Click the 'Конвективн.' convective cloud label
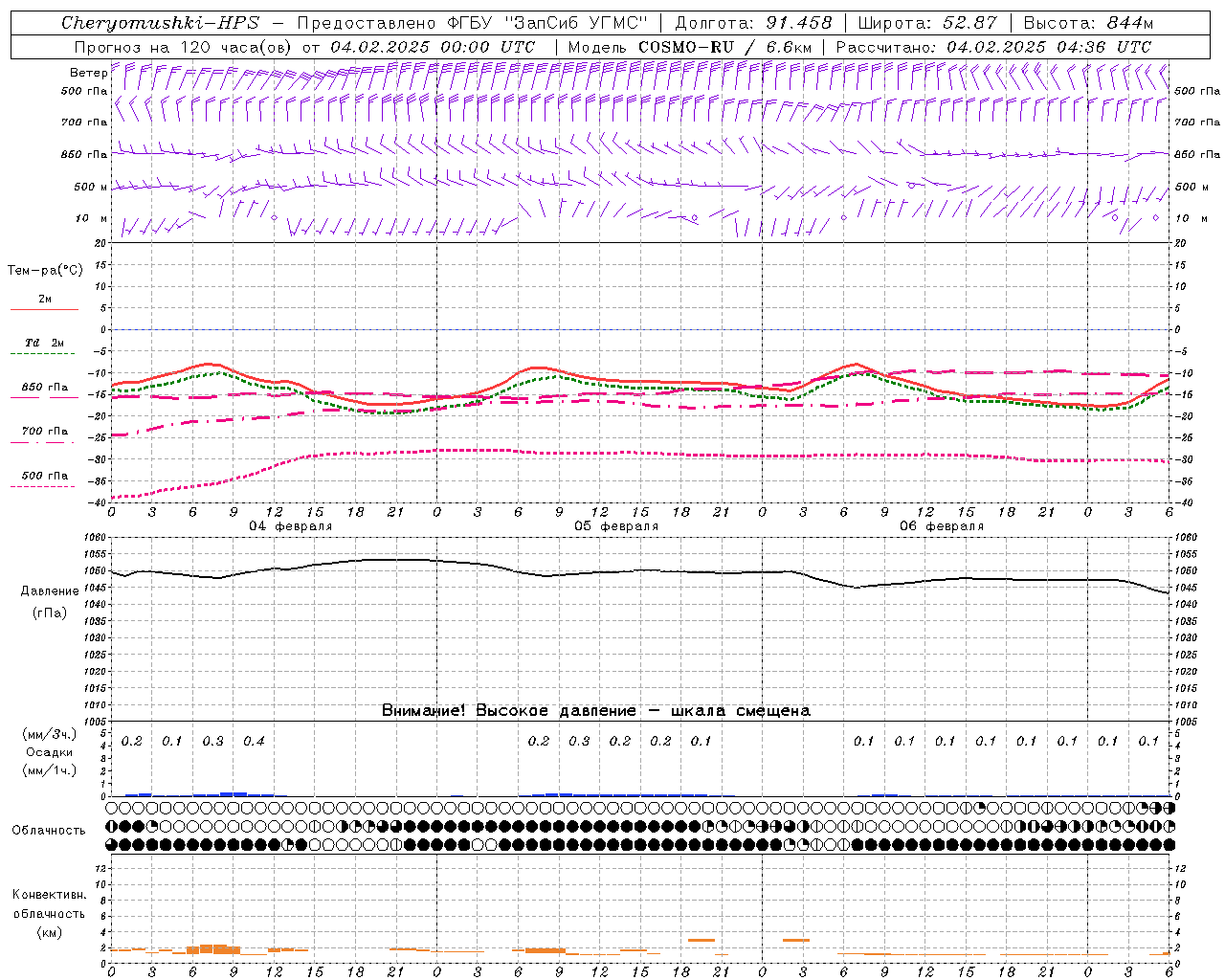 point(49,895)
